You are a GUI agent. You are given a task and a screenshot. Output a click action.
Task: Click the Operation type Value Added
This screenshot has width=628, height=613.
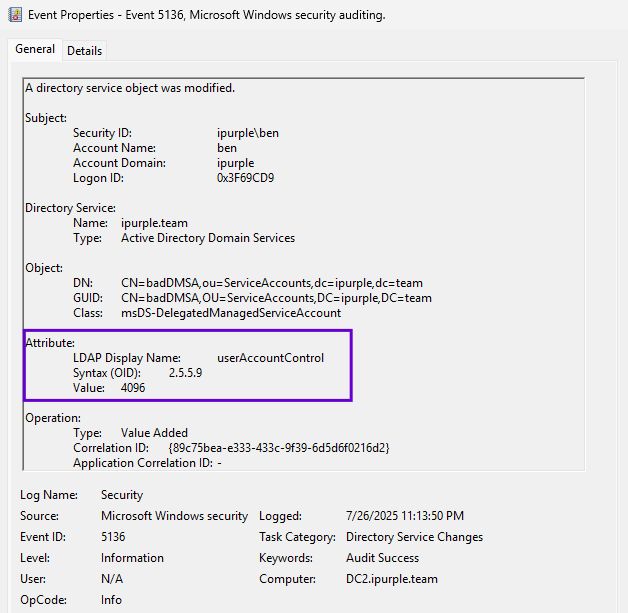(154, 433)
